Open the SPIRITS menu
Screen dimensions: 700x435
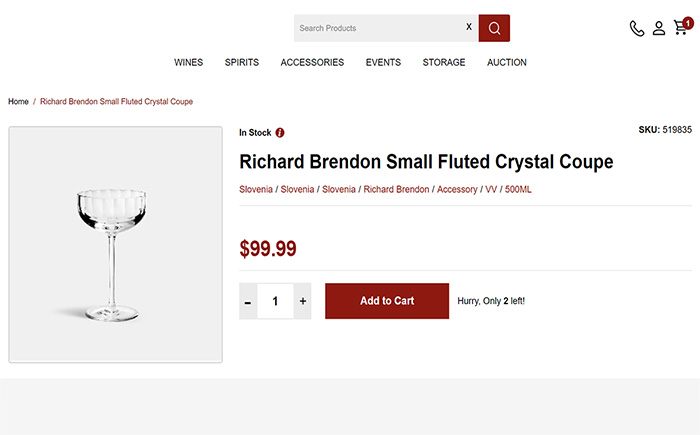tap(242, 63)
